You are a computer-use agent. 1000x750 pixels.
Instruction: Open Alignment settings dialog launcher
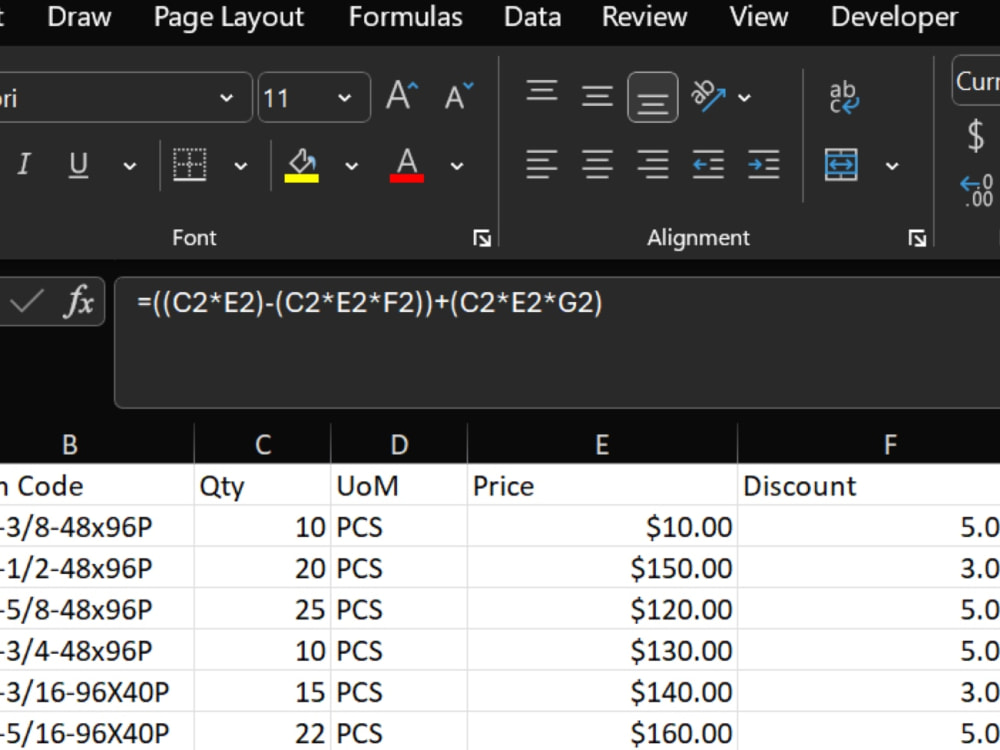coord(917,239)
